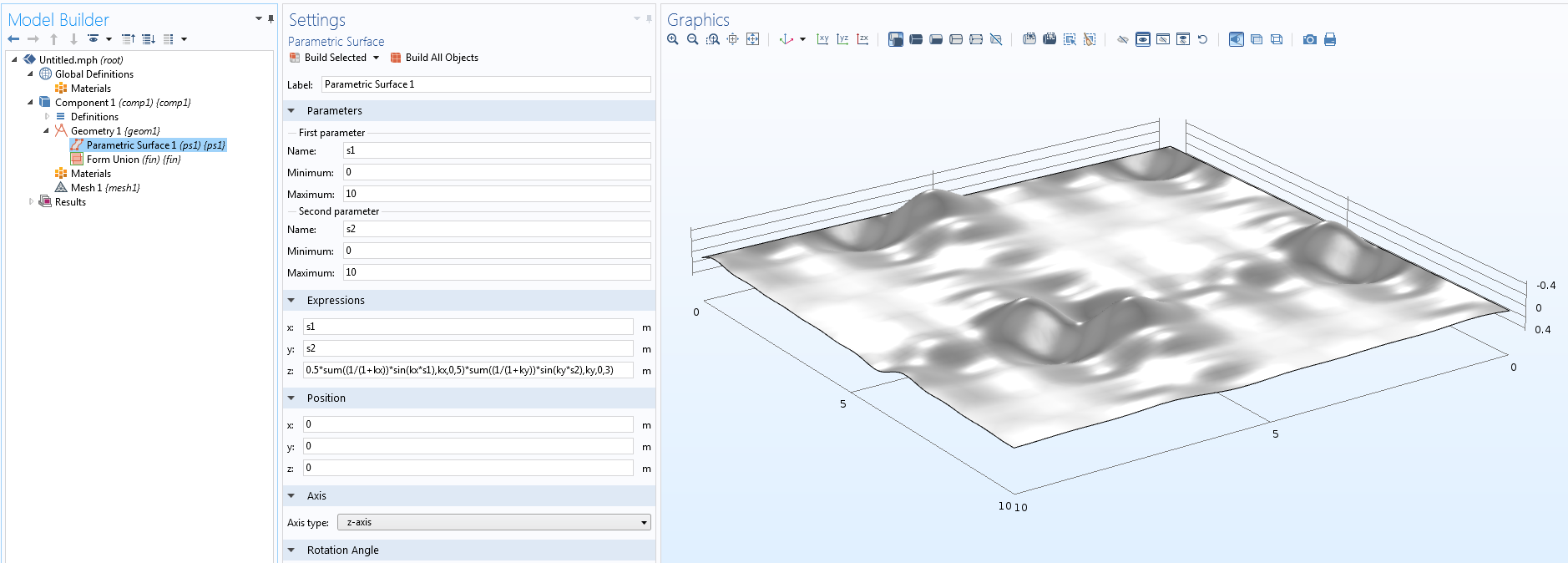Click the first parameter Maximum field

(496, 194)
